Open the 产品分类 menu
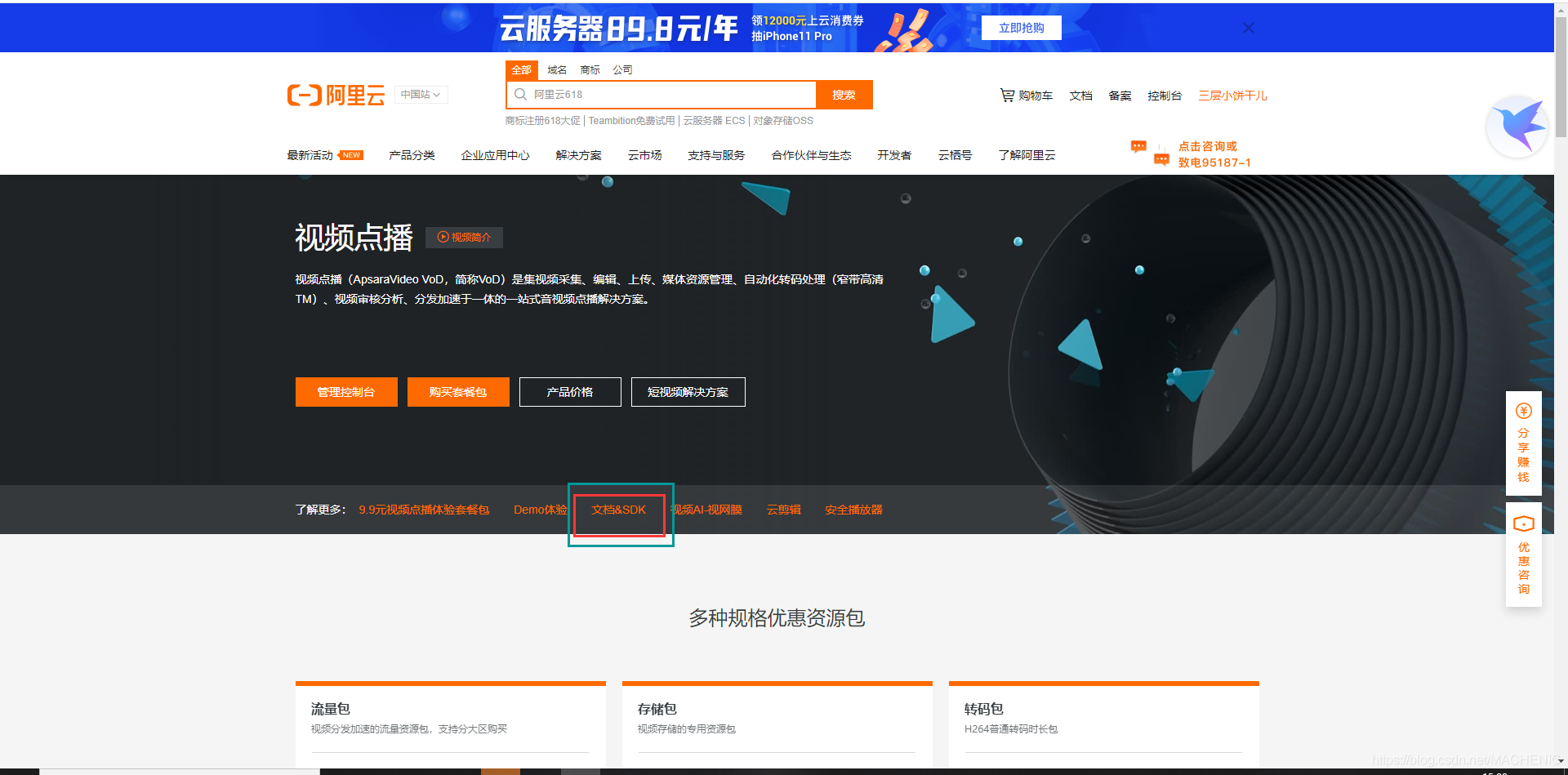Image resolution: width=1568 pixels, height=775 pixels. point(412,155)
